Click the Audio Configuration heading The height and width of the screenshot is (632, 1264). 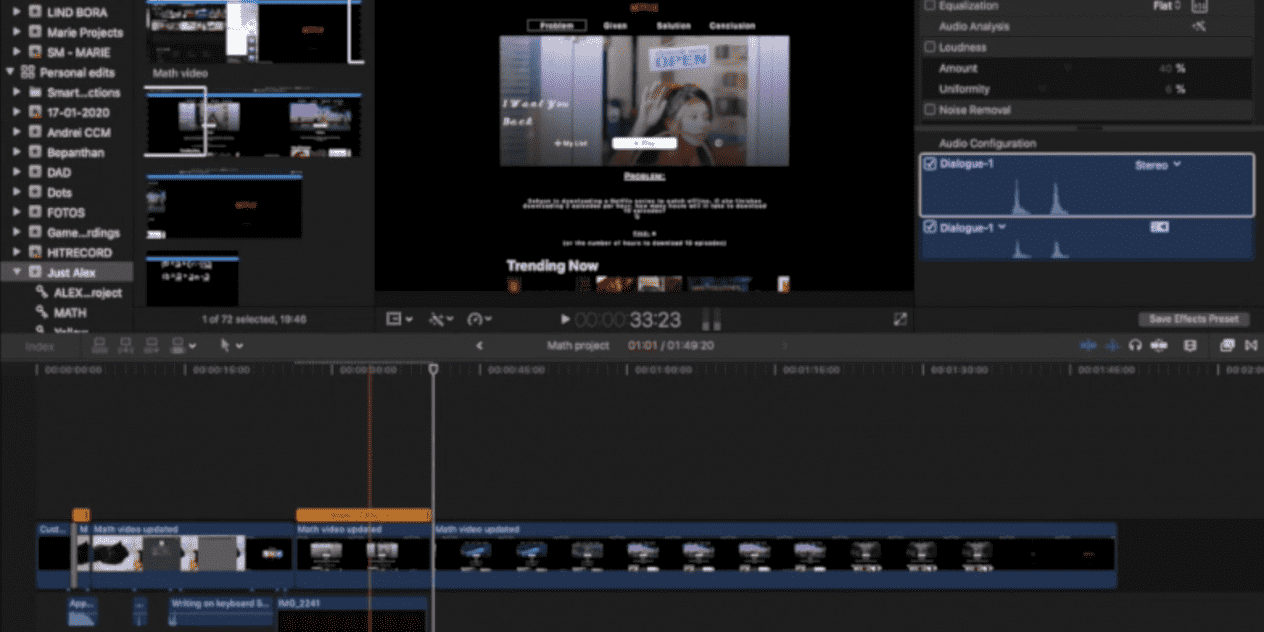pyautogui.click(x=987, y=143)
